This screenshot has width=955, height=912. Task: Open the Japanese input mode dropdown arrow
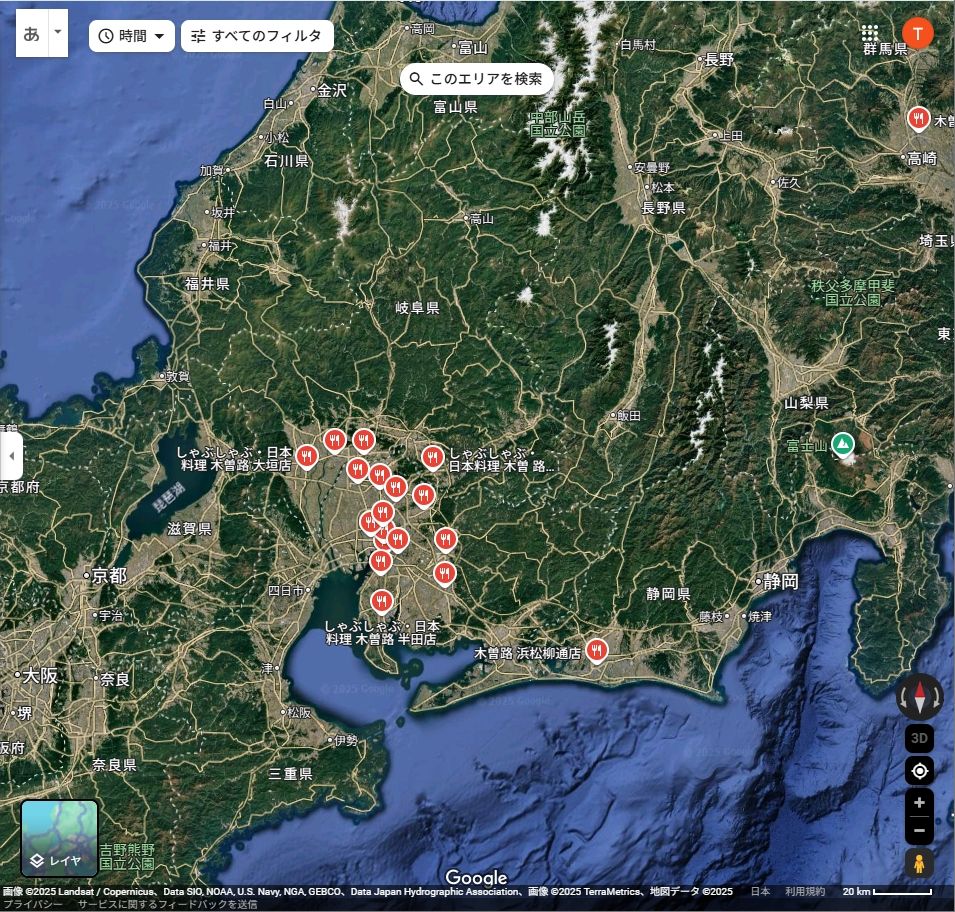[58, 33]
